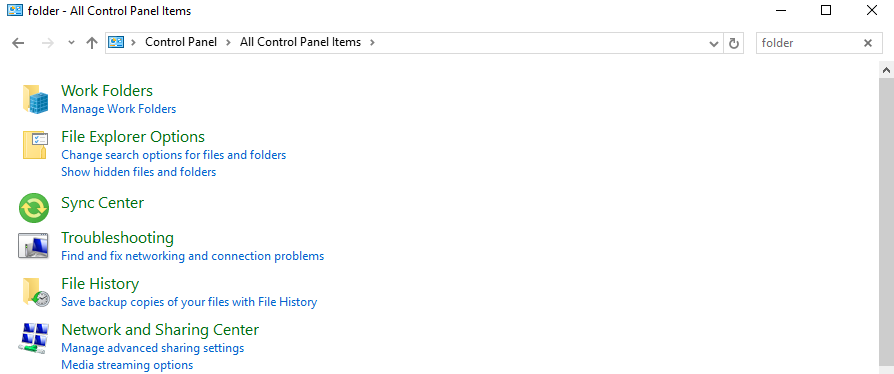Go up one level with up arrow
The height and width of the screenshot is (374, 894).
[x=91, y=43]
